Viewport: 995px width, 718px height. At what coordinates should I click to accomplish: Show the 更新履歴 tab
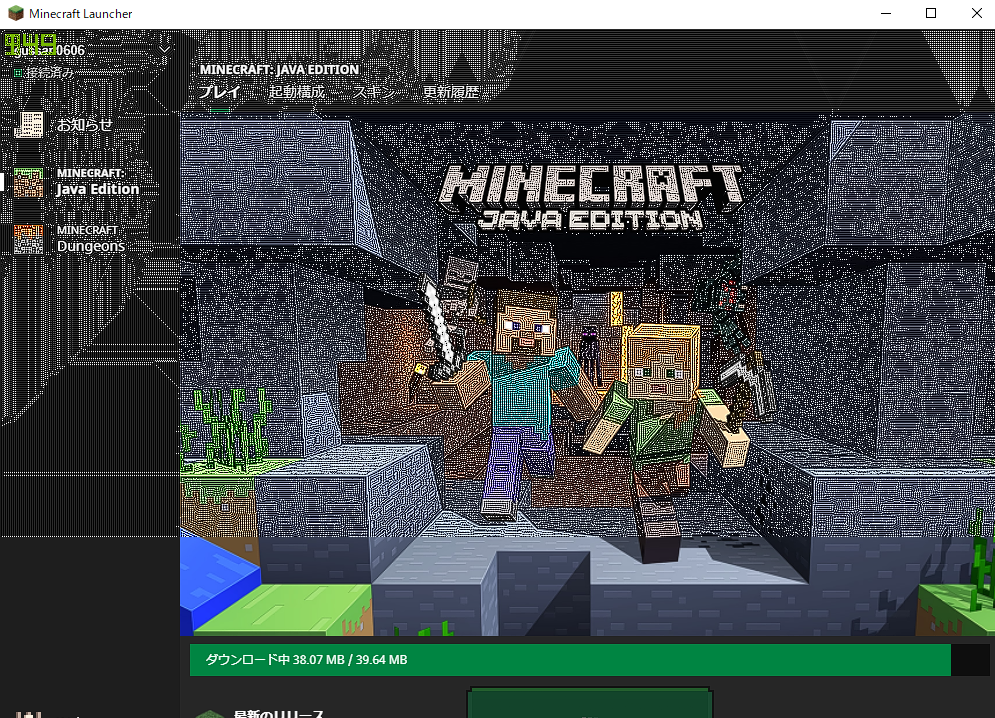point(451,92)
